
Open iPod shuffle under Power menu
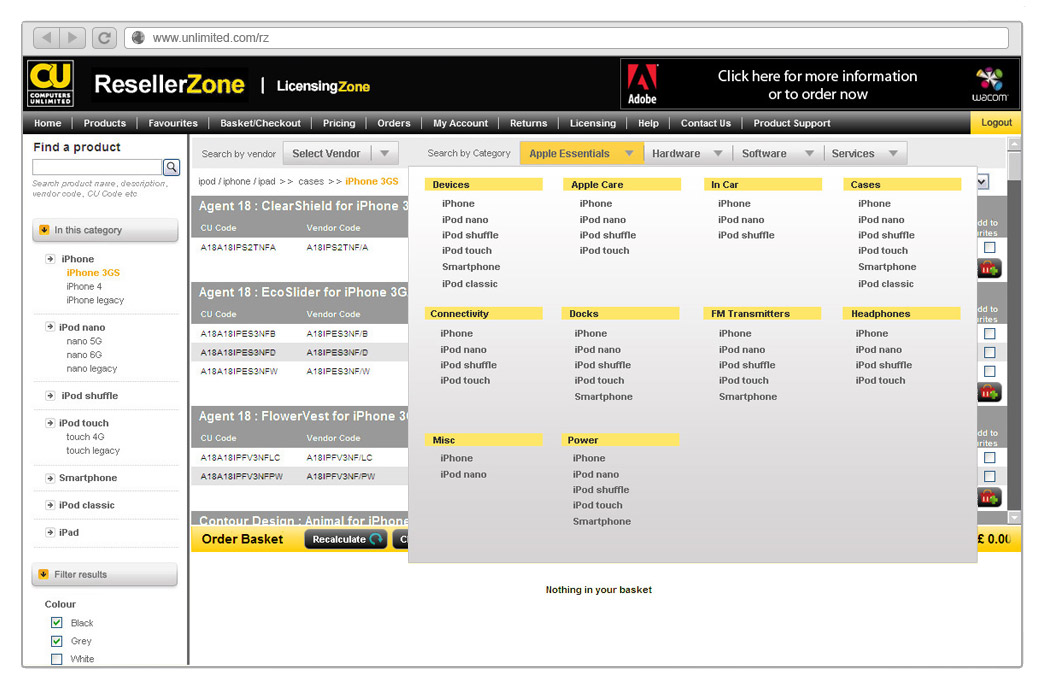click(601, 489)
